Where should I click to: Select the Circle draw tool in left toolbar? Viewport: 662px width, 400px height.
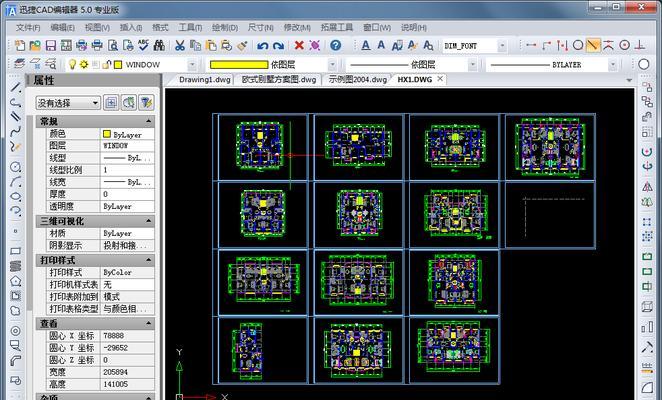click(x=15, y=166)
